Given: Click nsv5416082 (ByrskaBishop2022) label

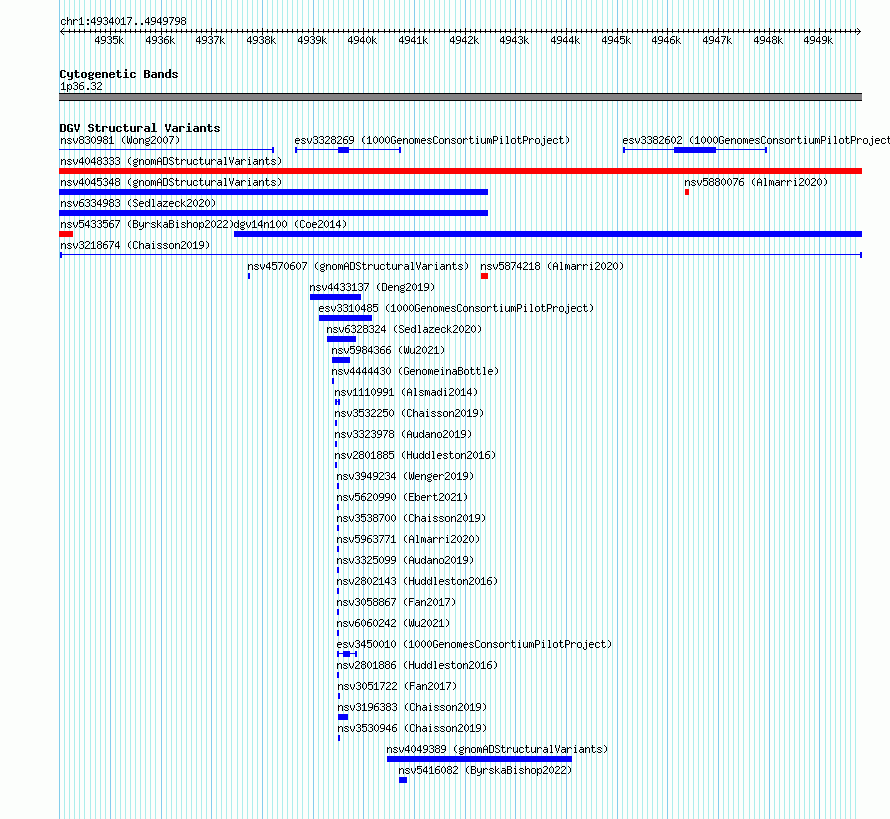Looking at the screenshot, I should [x=485, y=770].
